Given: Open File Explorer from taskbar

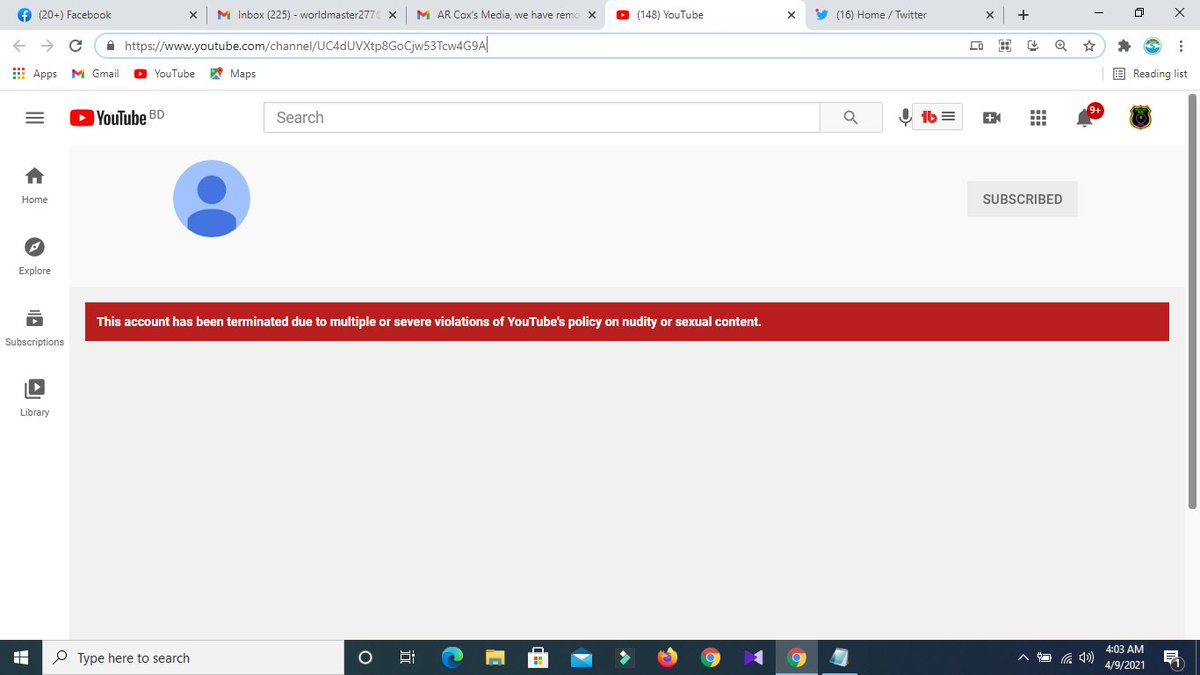Looking at the screenshot, I should point(495,657).
